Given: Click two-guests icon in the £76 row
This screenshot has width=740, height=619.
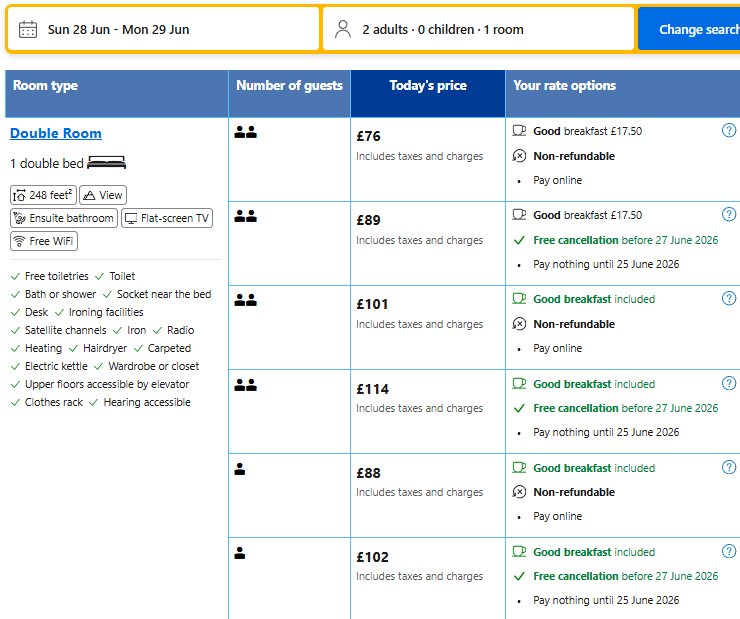Looking at the screenshot, I should [245, 132].
